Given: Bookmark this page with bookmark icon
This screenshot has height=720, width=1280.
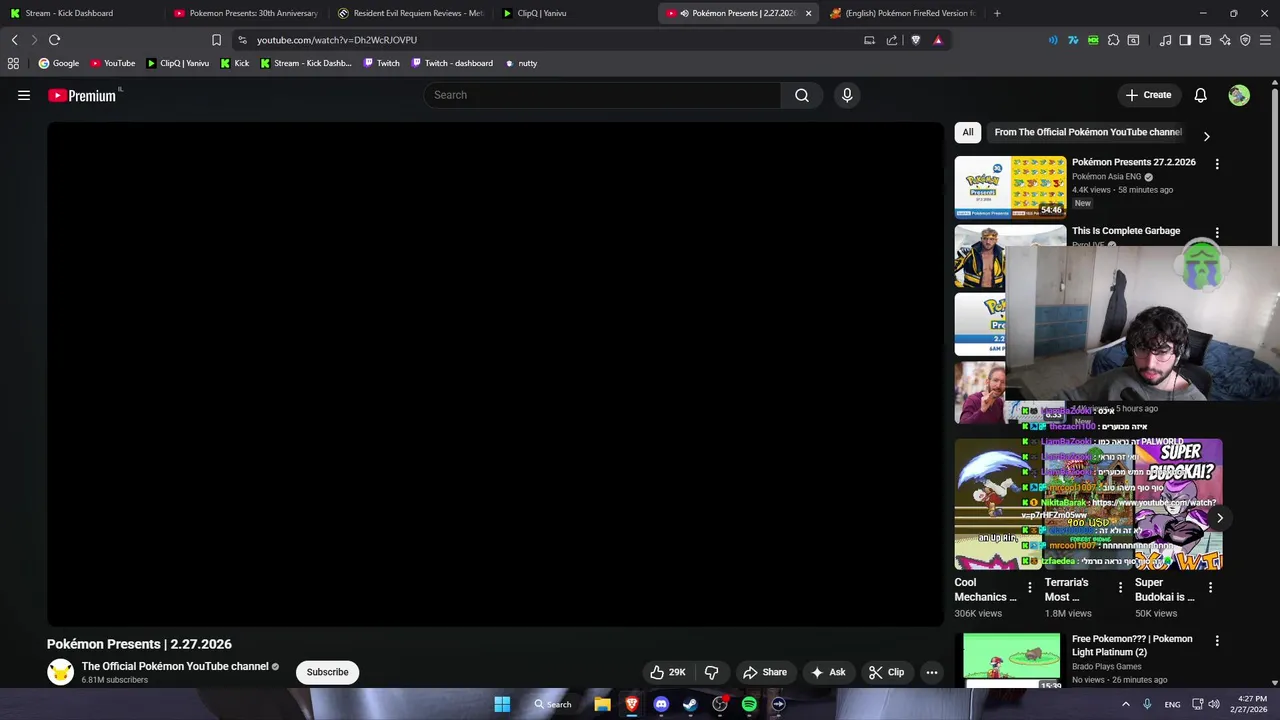Looking at the screenshot, I should pos(216,40).
